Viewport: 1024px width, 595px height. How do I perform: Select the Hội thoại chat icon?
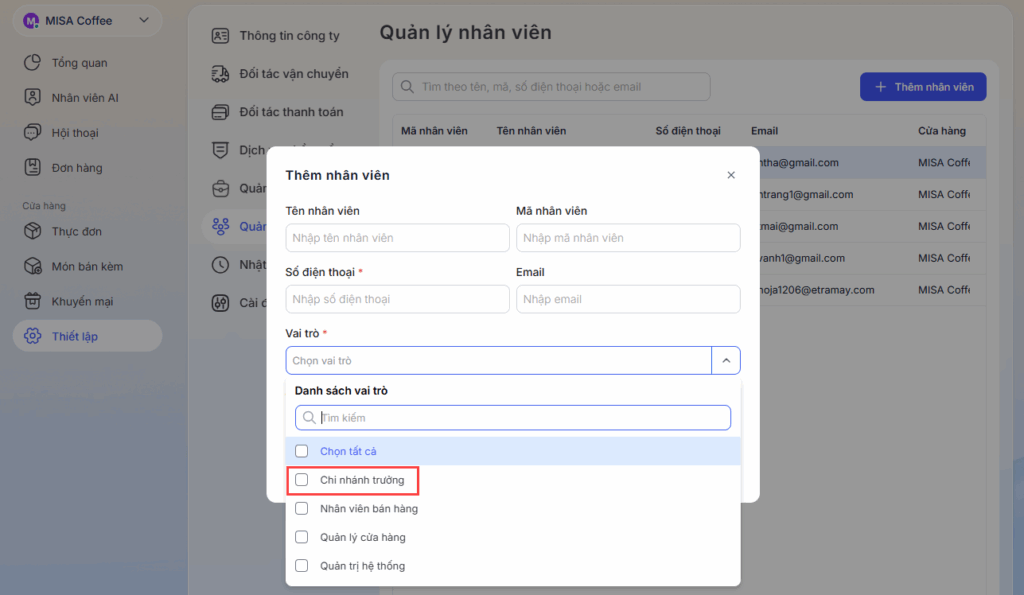[x=32, y=133]
